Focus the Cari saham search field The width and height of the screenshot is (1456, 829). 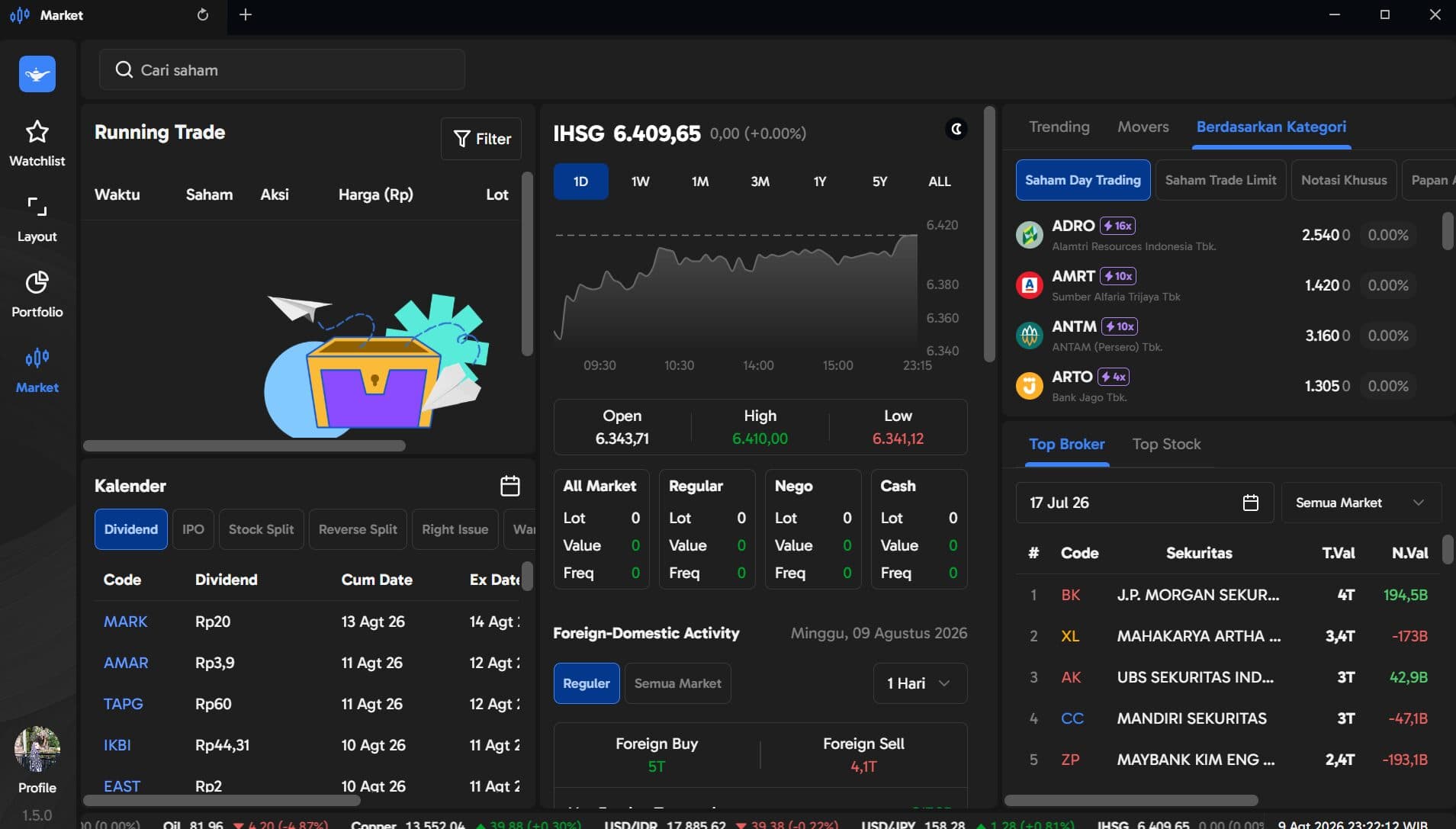coord(282,70)
